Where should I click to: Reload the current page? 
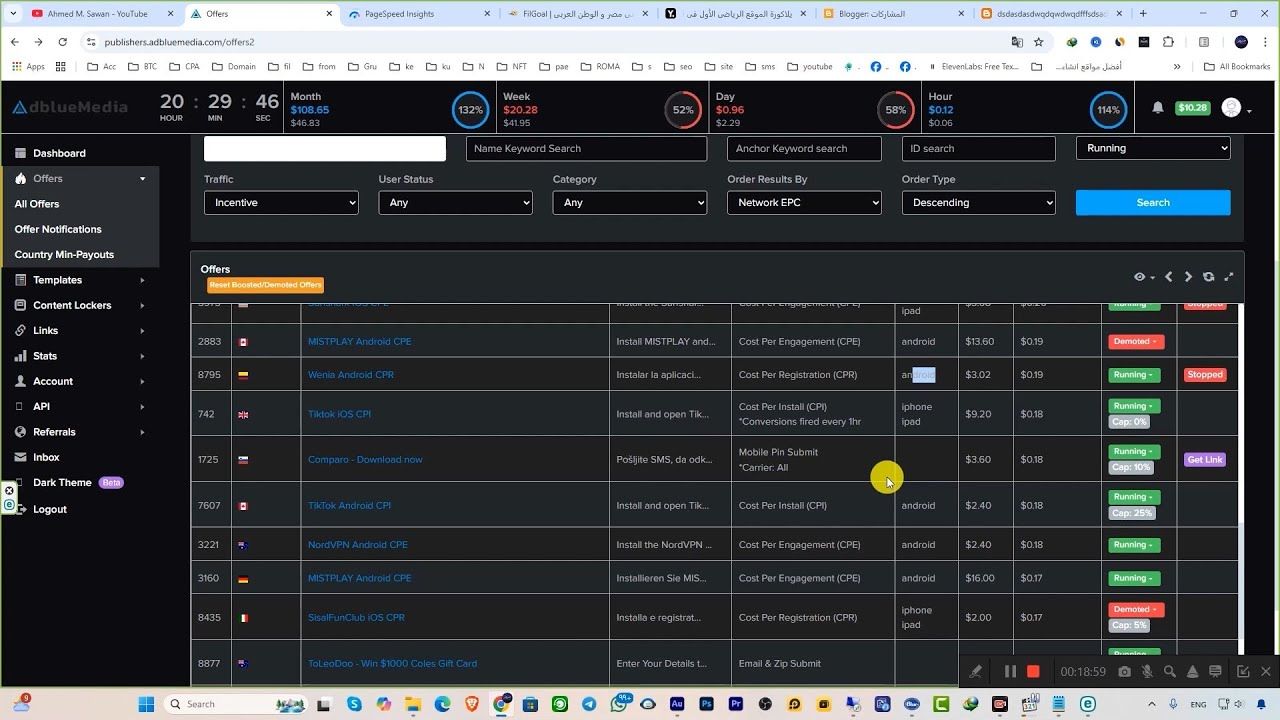coord(63,42)
